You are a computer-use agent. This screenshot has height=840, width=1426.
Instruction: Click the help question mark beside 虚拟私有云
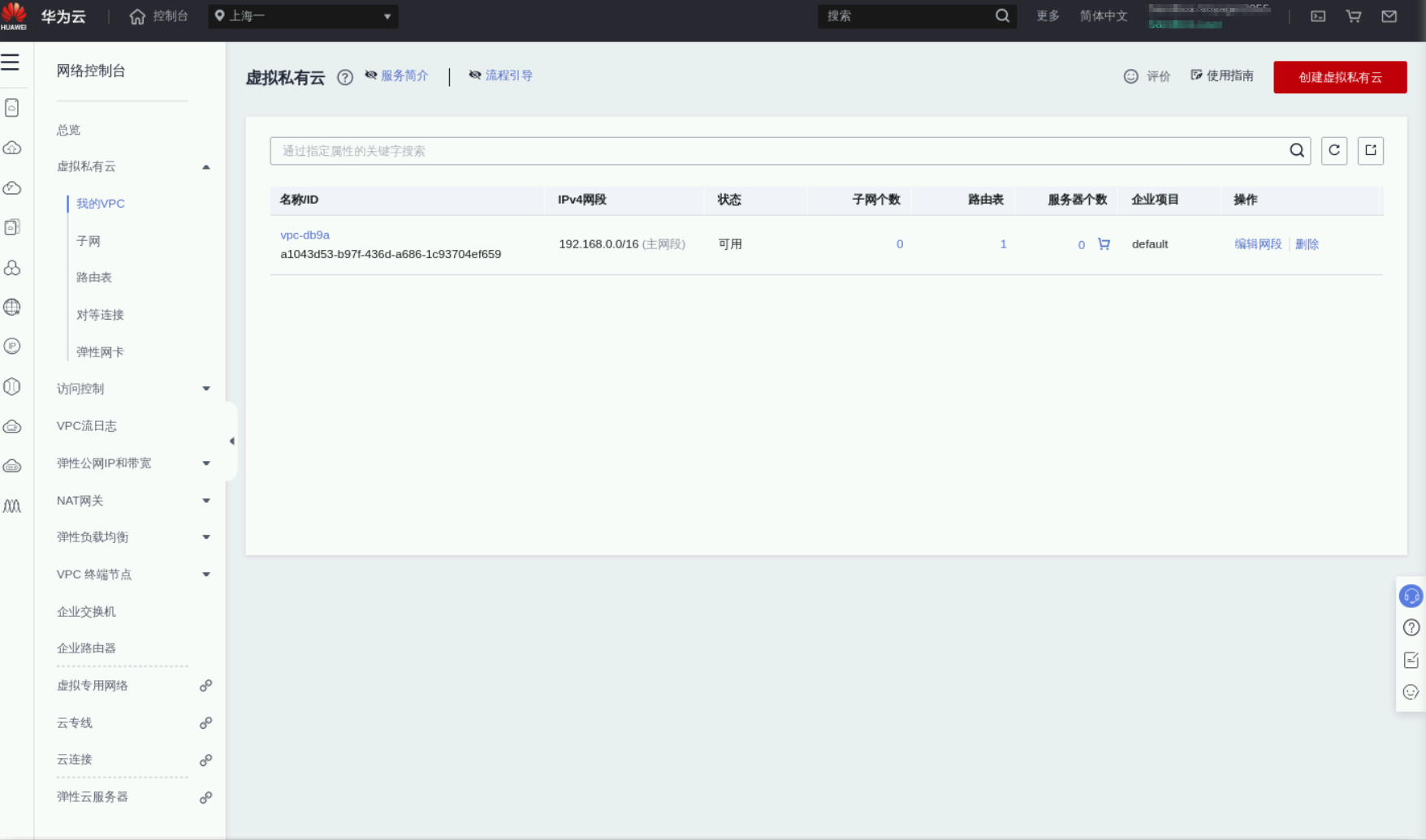click(345, 78)
